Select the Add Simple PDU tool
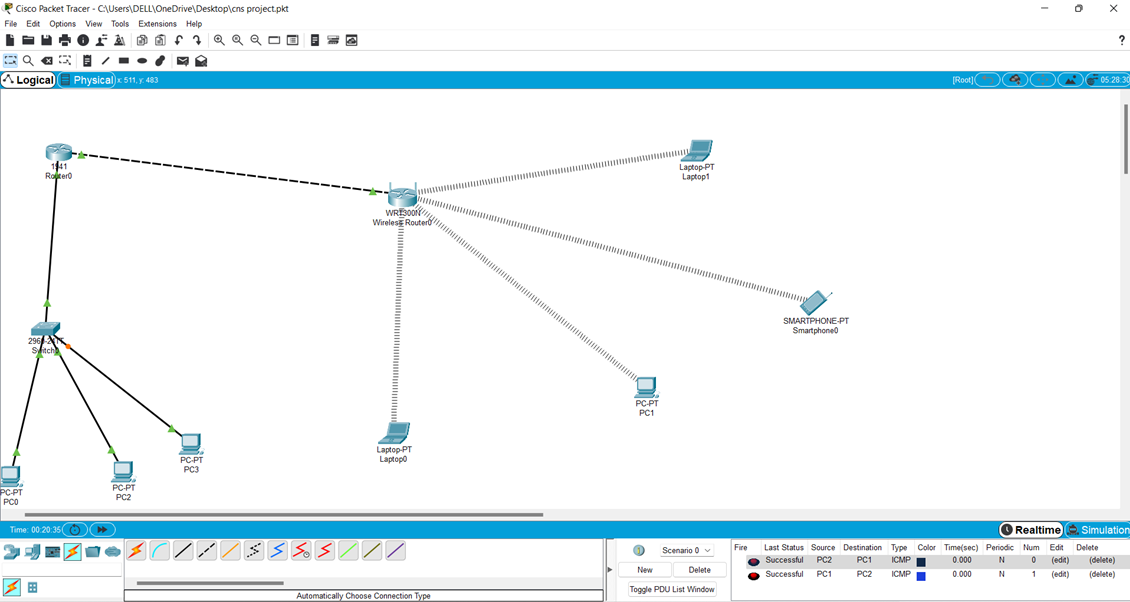Image resolution: width=1130 pixels, height=602 pixels. pyautogui.click(x=182, y=60)
